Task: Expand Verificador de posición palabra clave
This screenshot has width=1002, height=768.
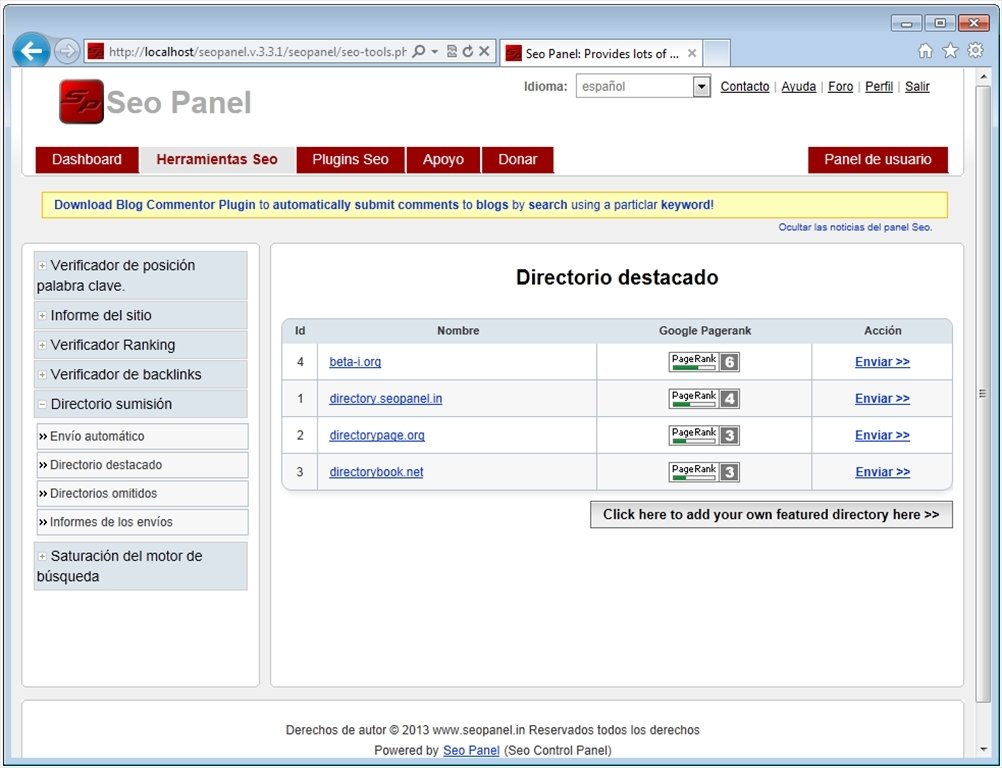Action: (141, 275)
